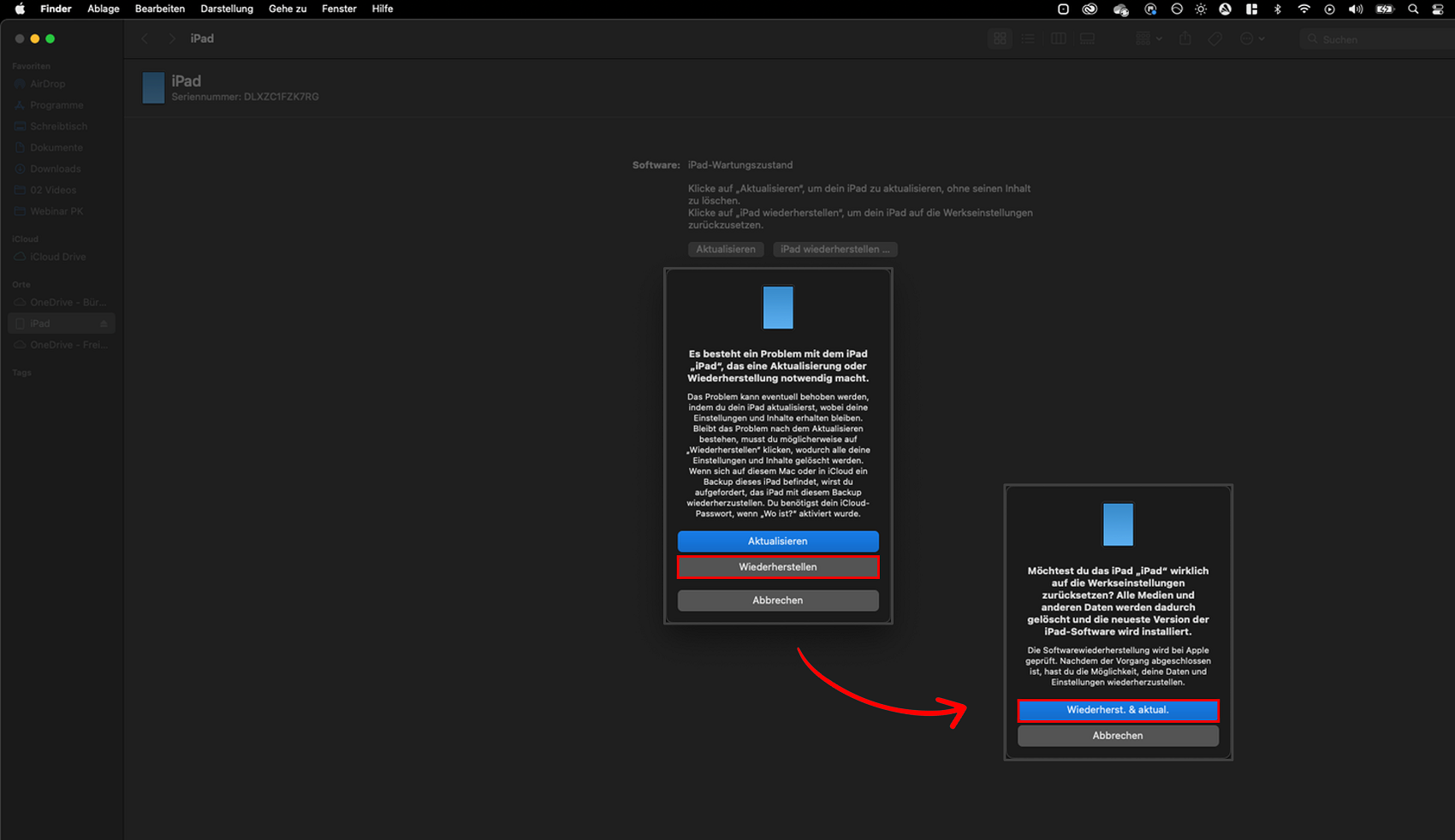Click blue Aktualisieren button in dialog
The height and width of the screenshot is (840, 1455).
pyautogui.click(x=778, y=541)
